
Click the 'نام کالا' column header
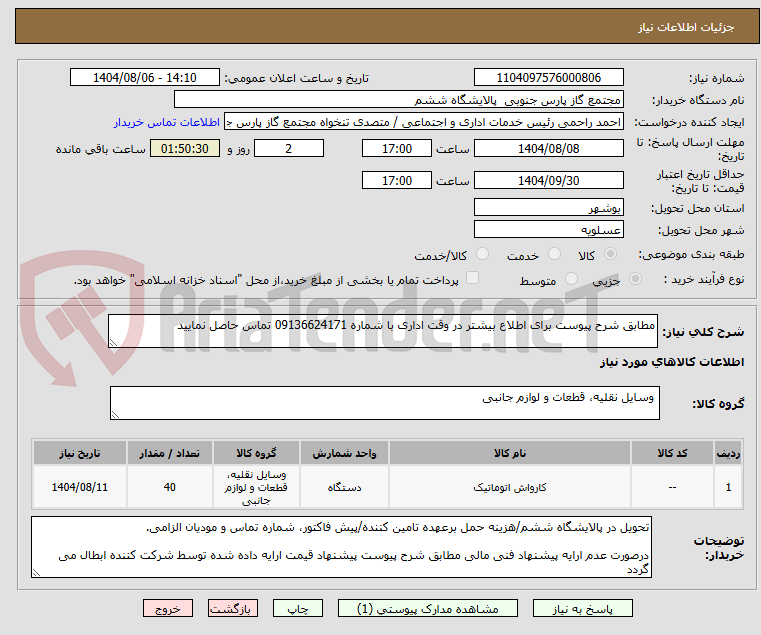(510, 453)
